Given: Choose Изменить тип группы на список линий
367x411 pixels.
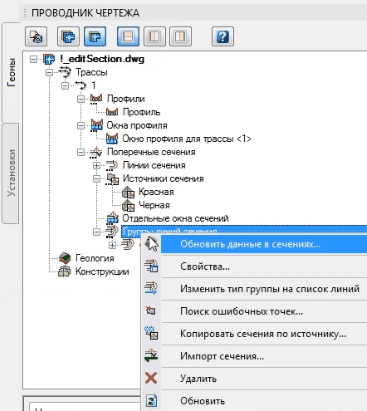Looking at the screenshot, I should 255,289.
